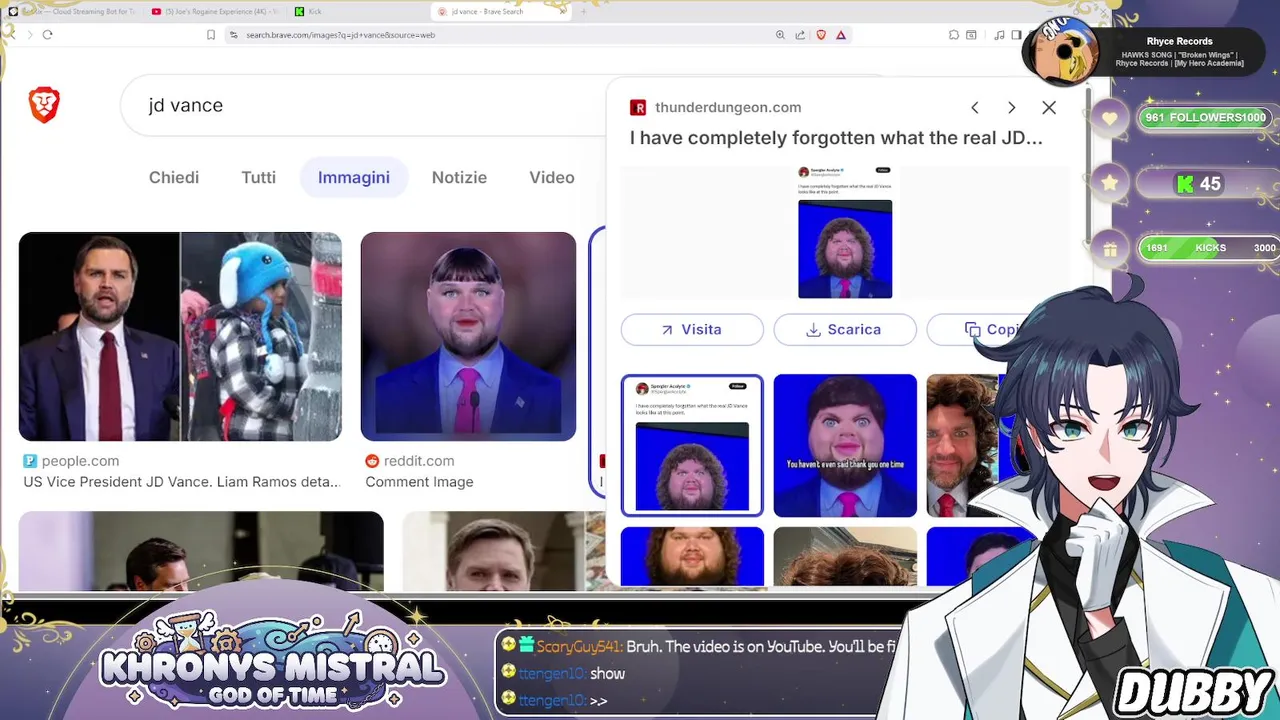Open Brave Shields lion icon
Screen dimensions: 1280x720
pos(821,34)
